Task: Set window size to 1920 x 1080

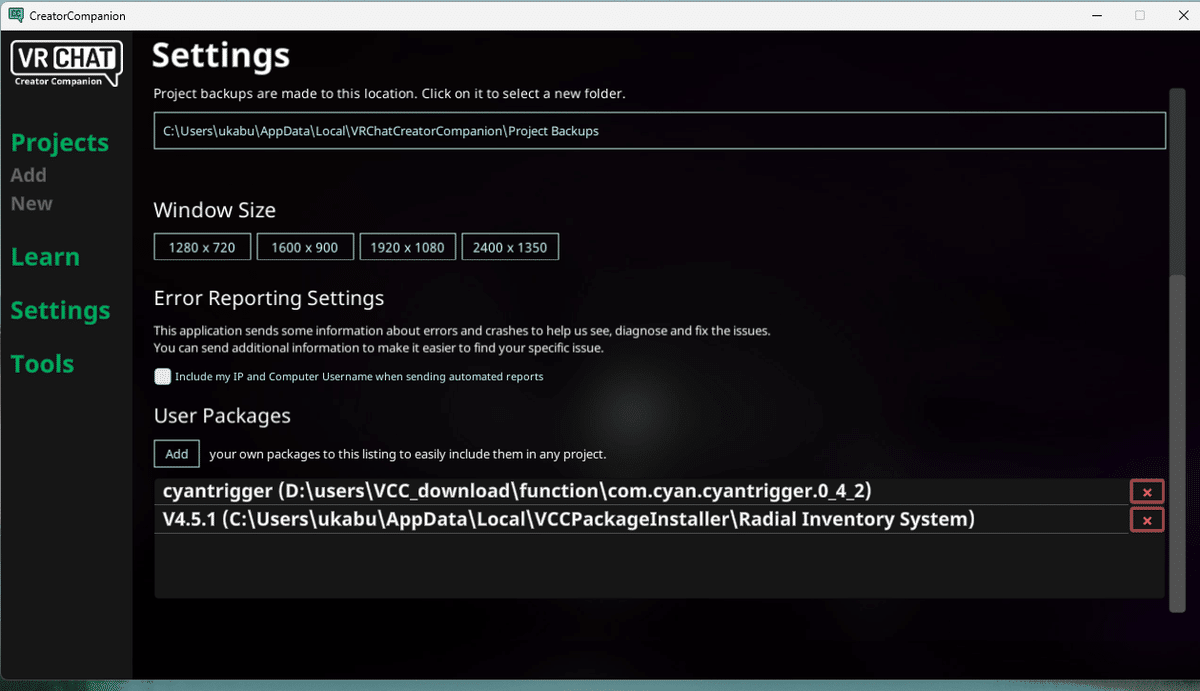Action: [407, 247]
